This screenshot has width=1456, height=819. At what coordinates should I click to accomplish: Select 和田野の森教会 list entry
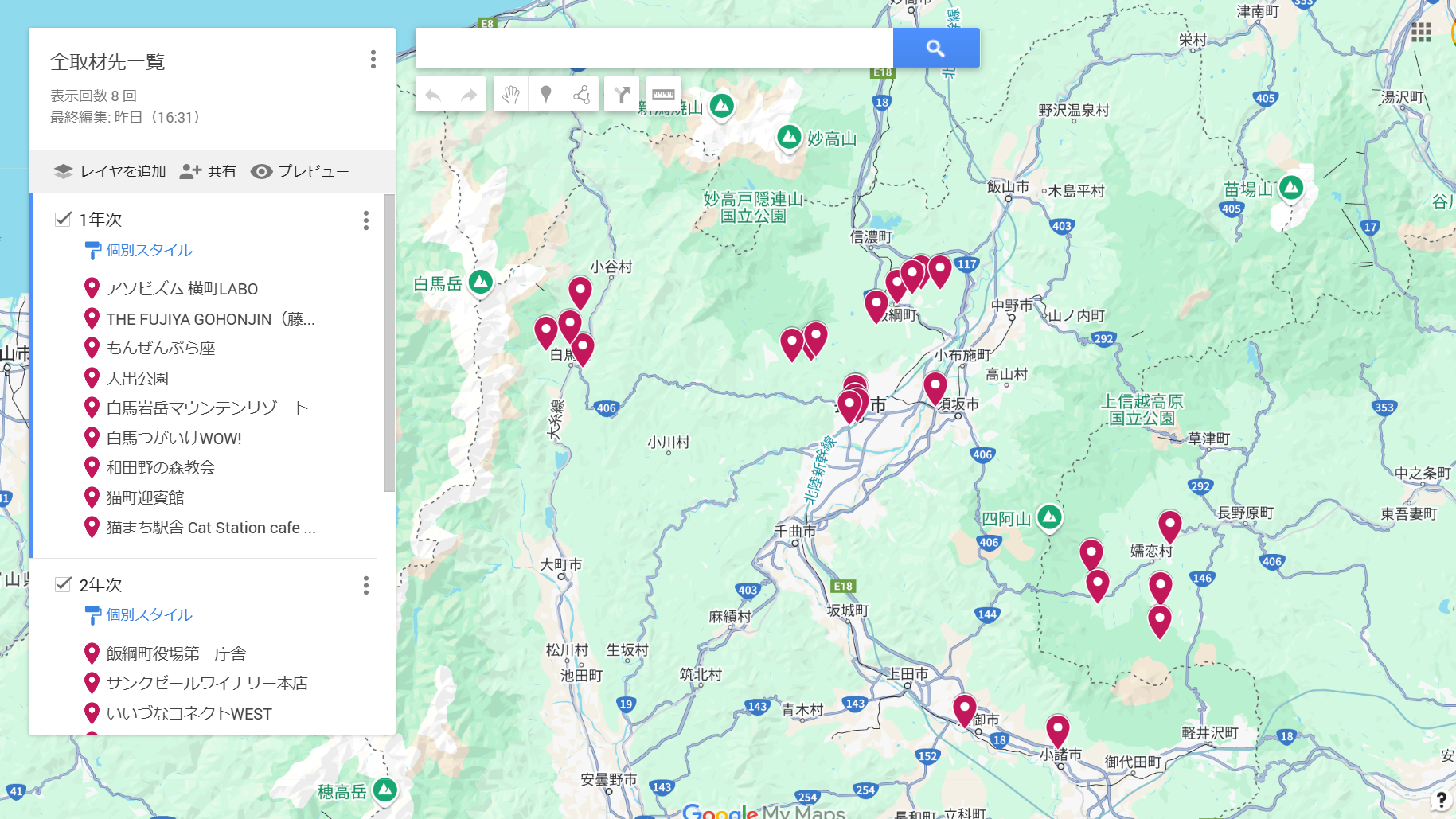161,467
